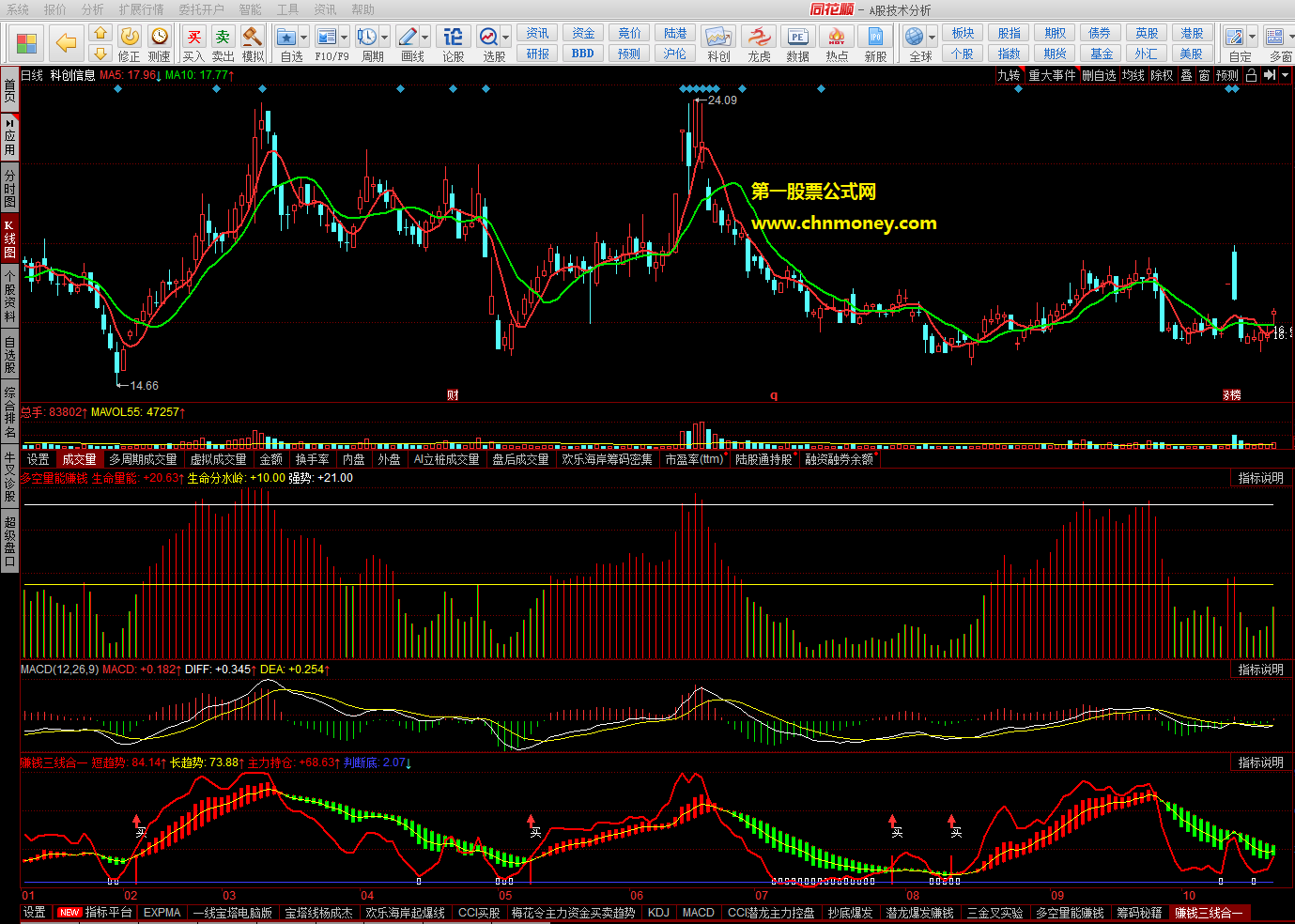
Task: Open the 分时图 sidebar tab
Action: click(9, 188)
